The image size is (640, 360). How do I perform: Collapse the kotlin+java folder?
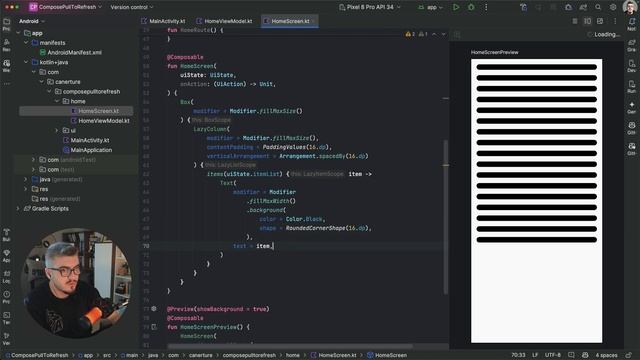click(26, 62)
